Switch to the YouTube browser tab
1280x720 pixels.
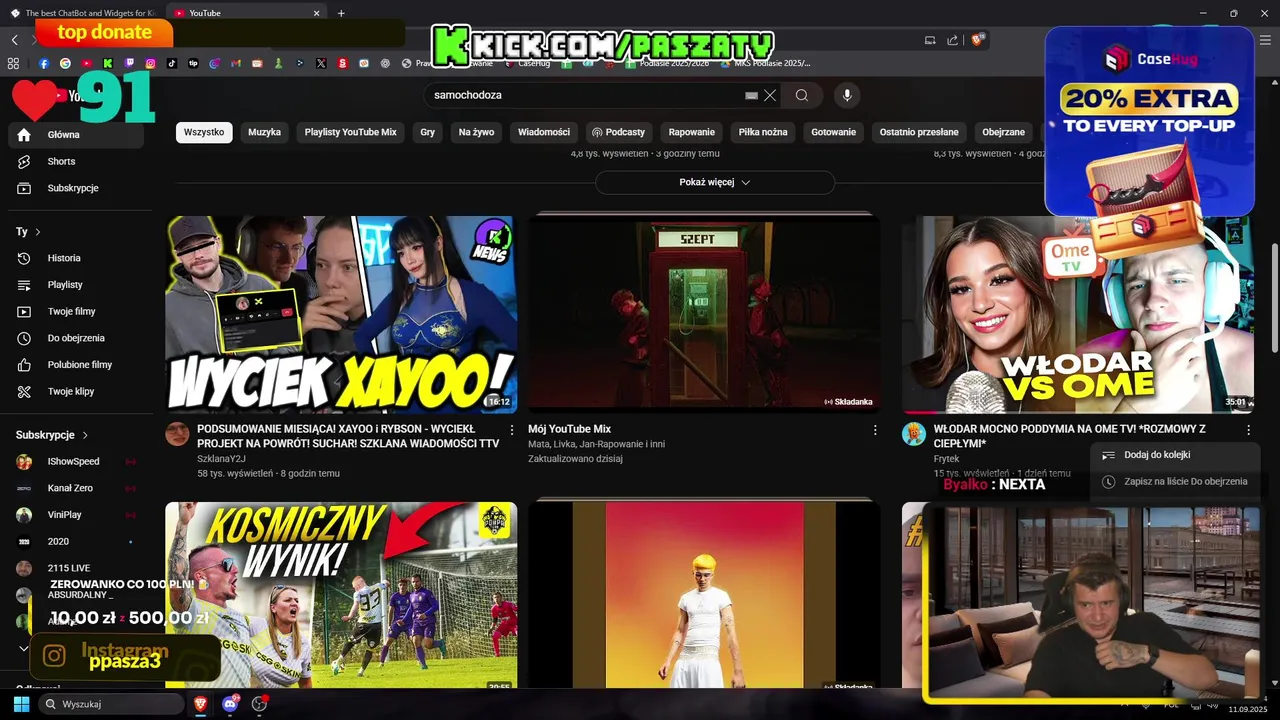click(246, 13)
